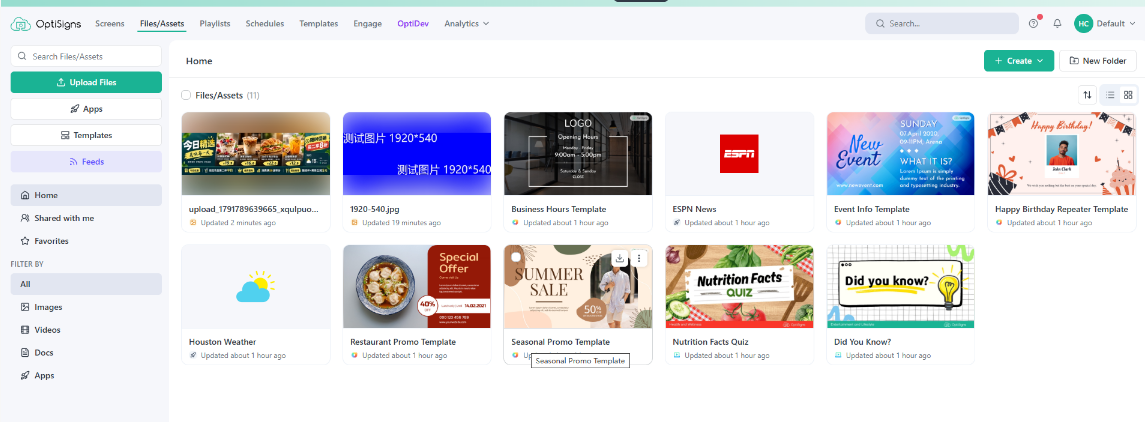The width and height of the screenshot is (1145, 422).
Task: Open the Engage tab
Action: click(x=367, y=23)
